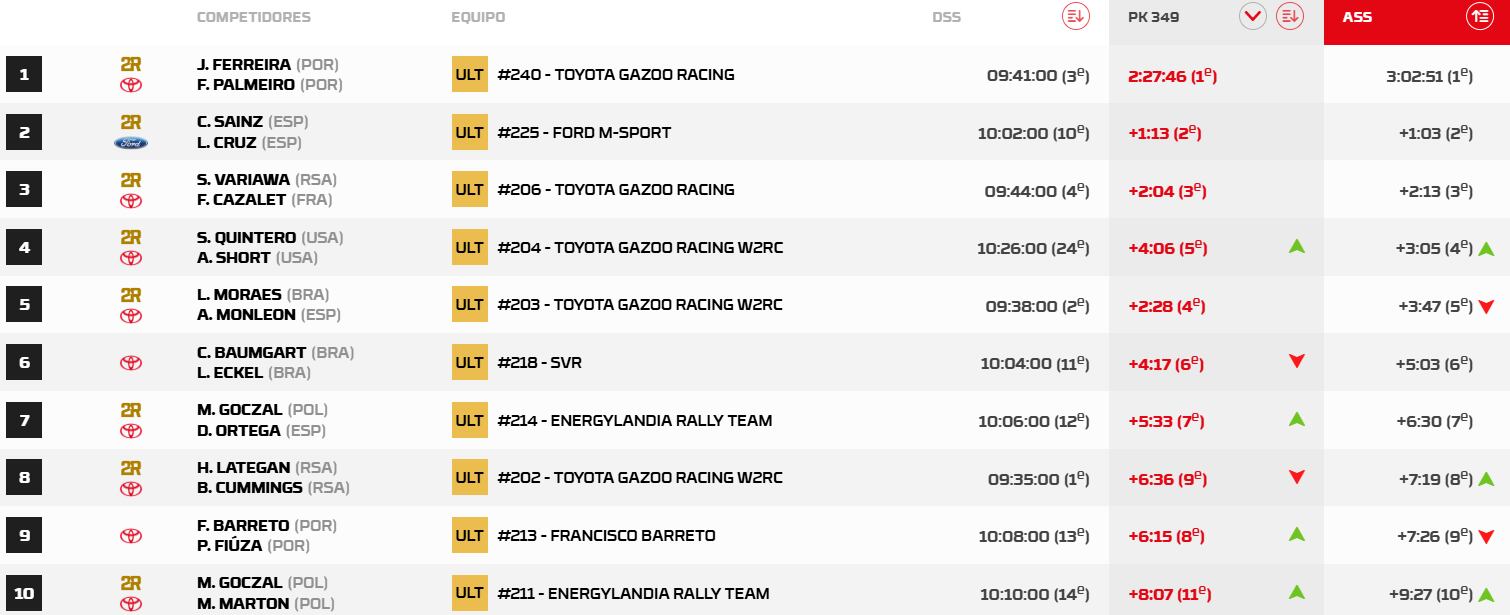Image resolution: width=1510 pixels, height=615 pixels.
Task: Click the green up arrow on Quintero's row
Action: coord(1296,244)
